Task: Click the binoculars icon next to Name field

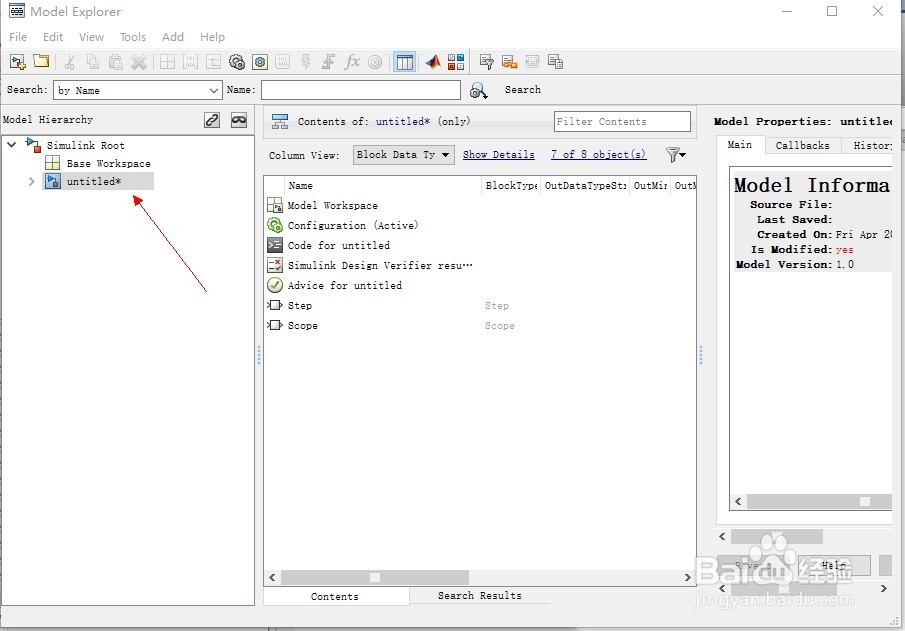Action: (478, 90)
